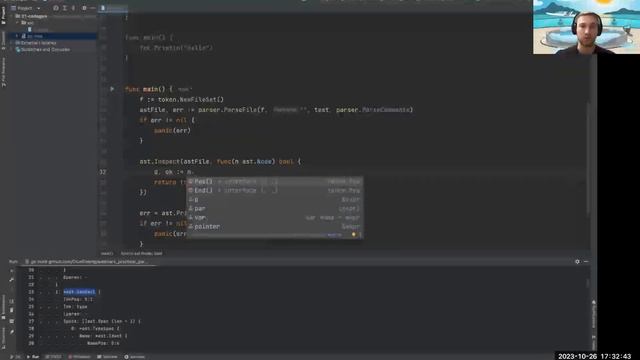Select the file inside ast folder
The width and height of the screenshot is (640, 360).
point(38,29)
